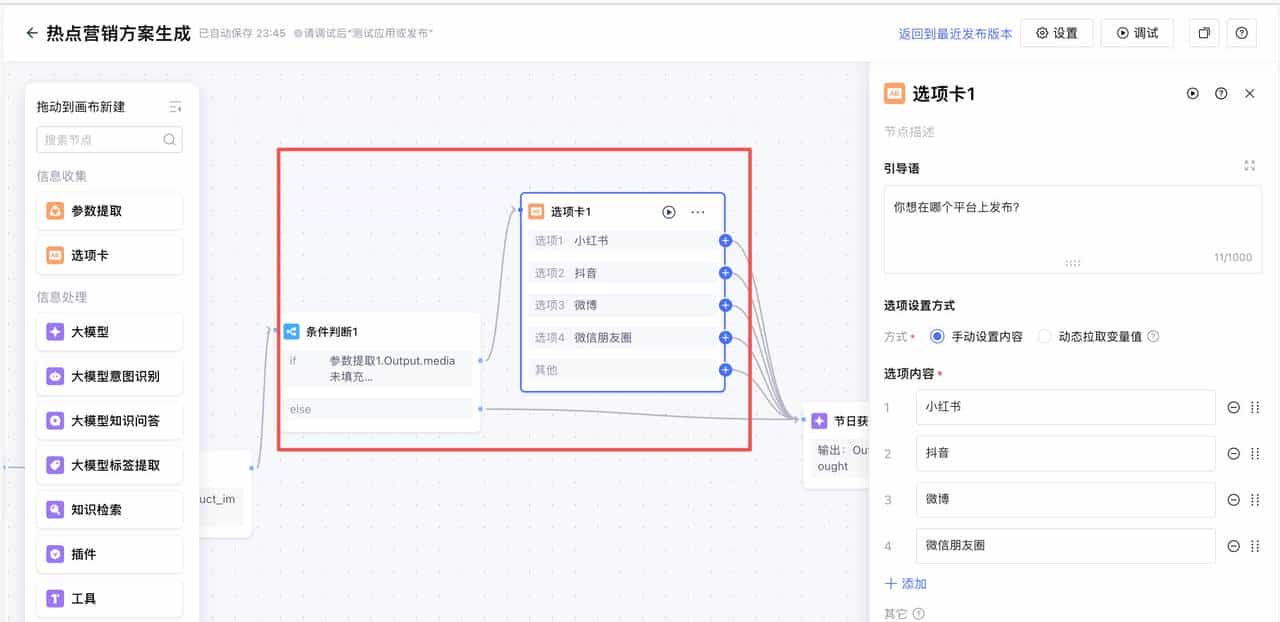Select the 手动设置内容 radio button
This screenshot has width=1280, height=622.
click(x=935, y=336)
